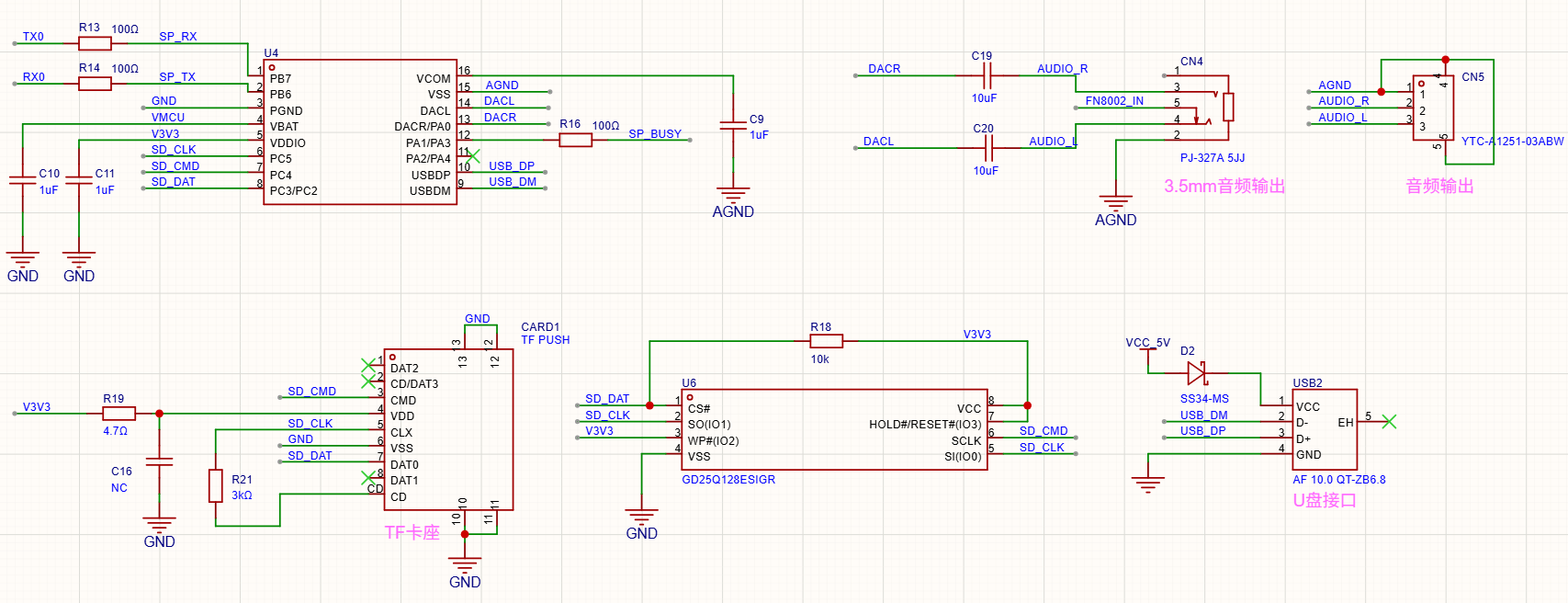This screenshot has height=603, width=1568.
Task: Click the C9 1uF capacitor symbol
Action: (x=733, y=125)
